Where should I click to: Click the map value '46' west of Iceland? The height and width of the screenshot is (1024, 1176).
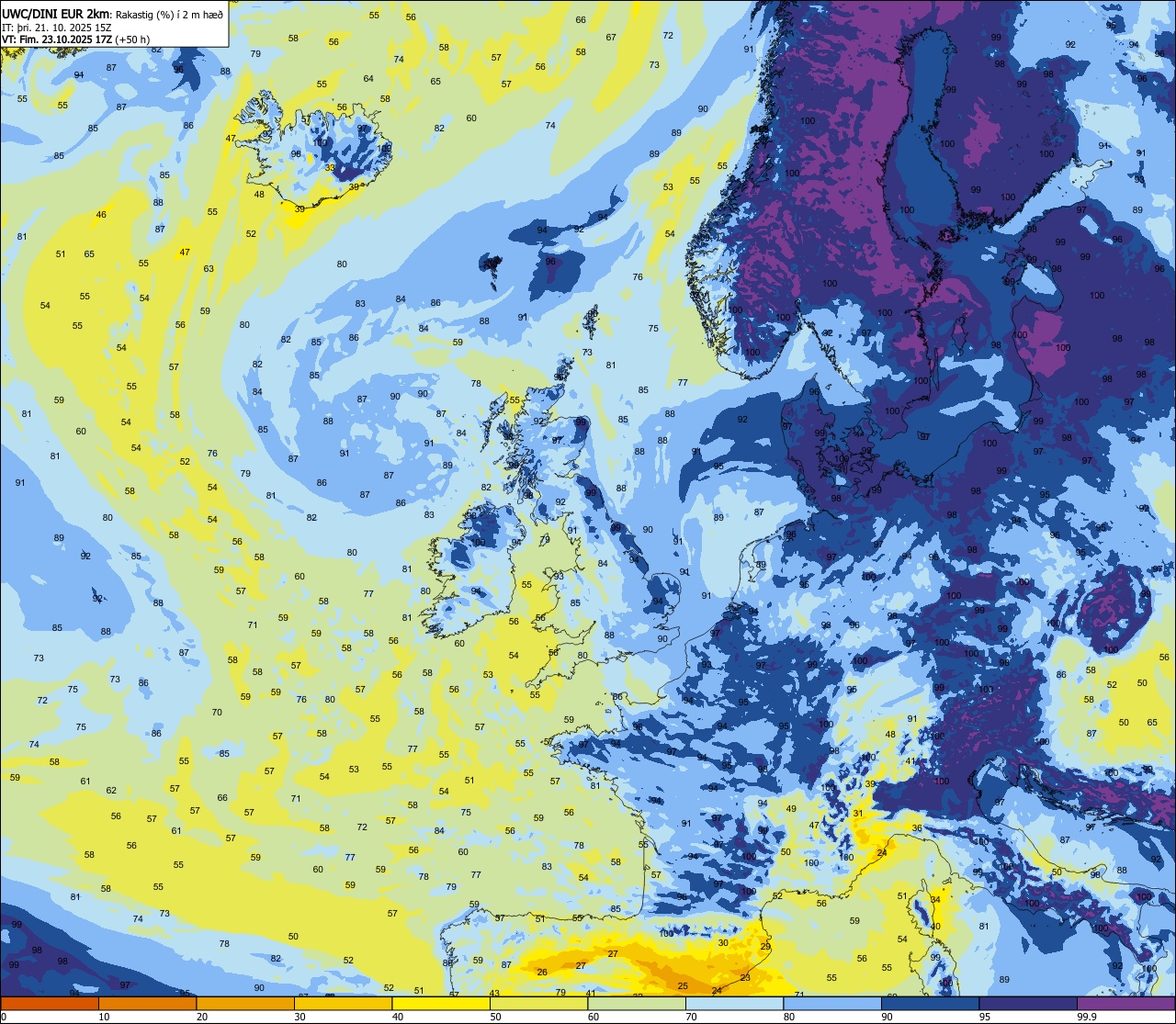click(101, 215)
